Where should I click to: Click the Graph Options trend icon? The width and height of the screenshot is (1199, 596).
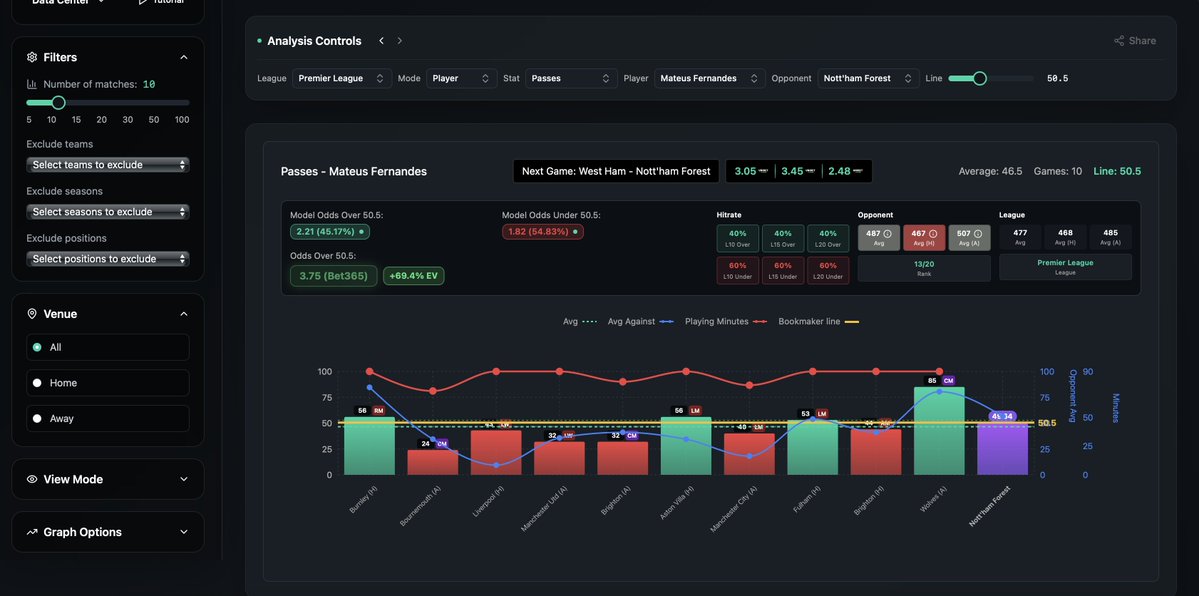(32, 532)
